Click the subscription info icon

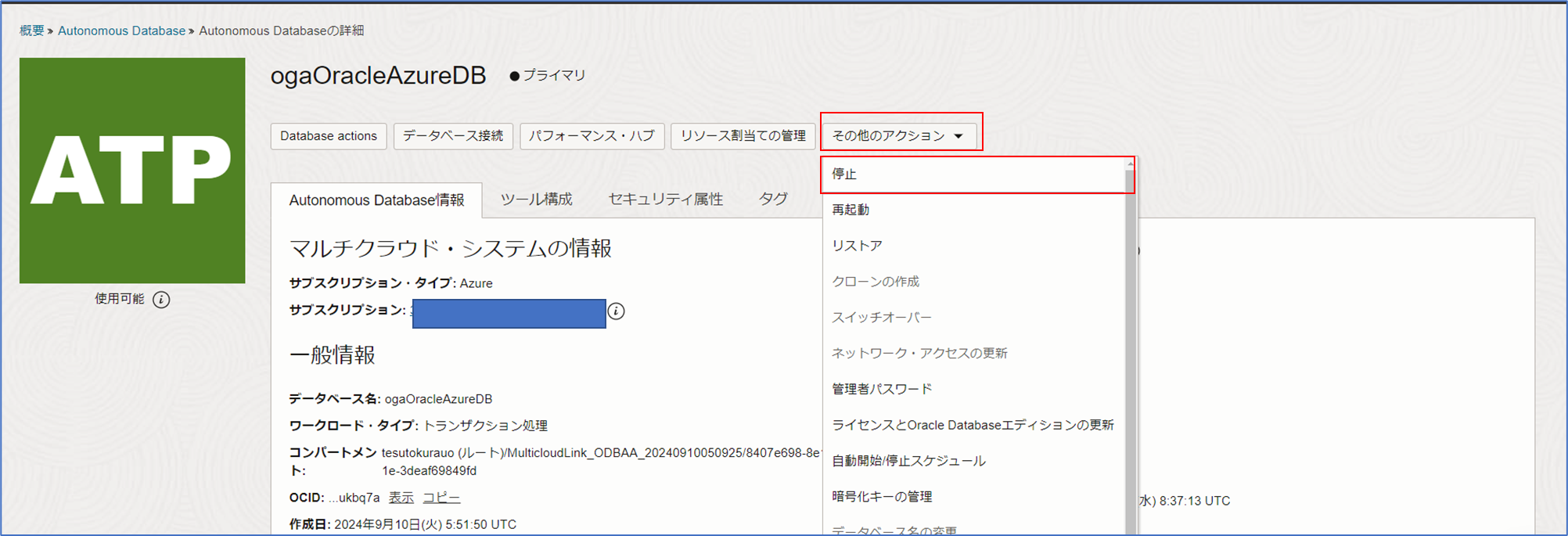(x=617, y=311)
